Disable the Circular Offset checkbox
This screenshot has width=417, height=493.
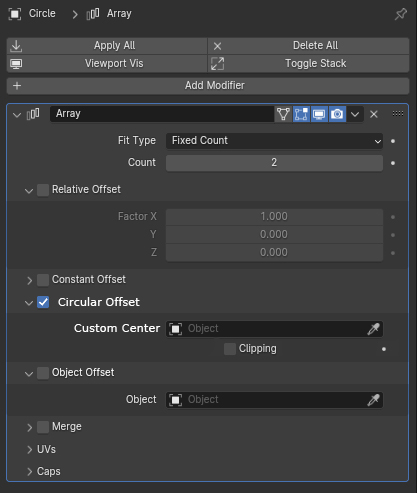(x=43, y=302)
